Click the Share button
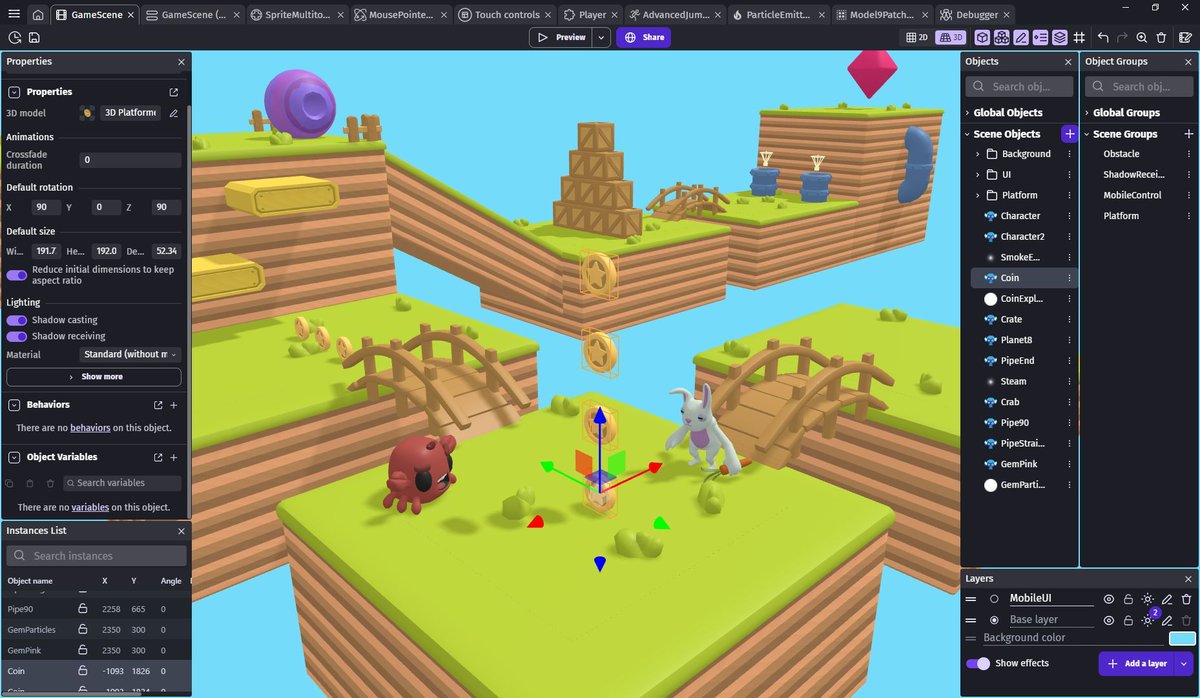This screenshot has width=1200, height=698. click(x=643, y=37)
